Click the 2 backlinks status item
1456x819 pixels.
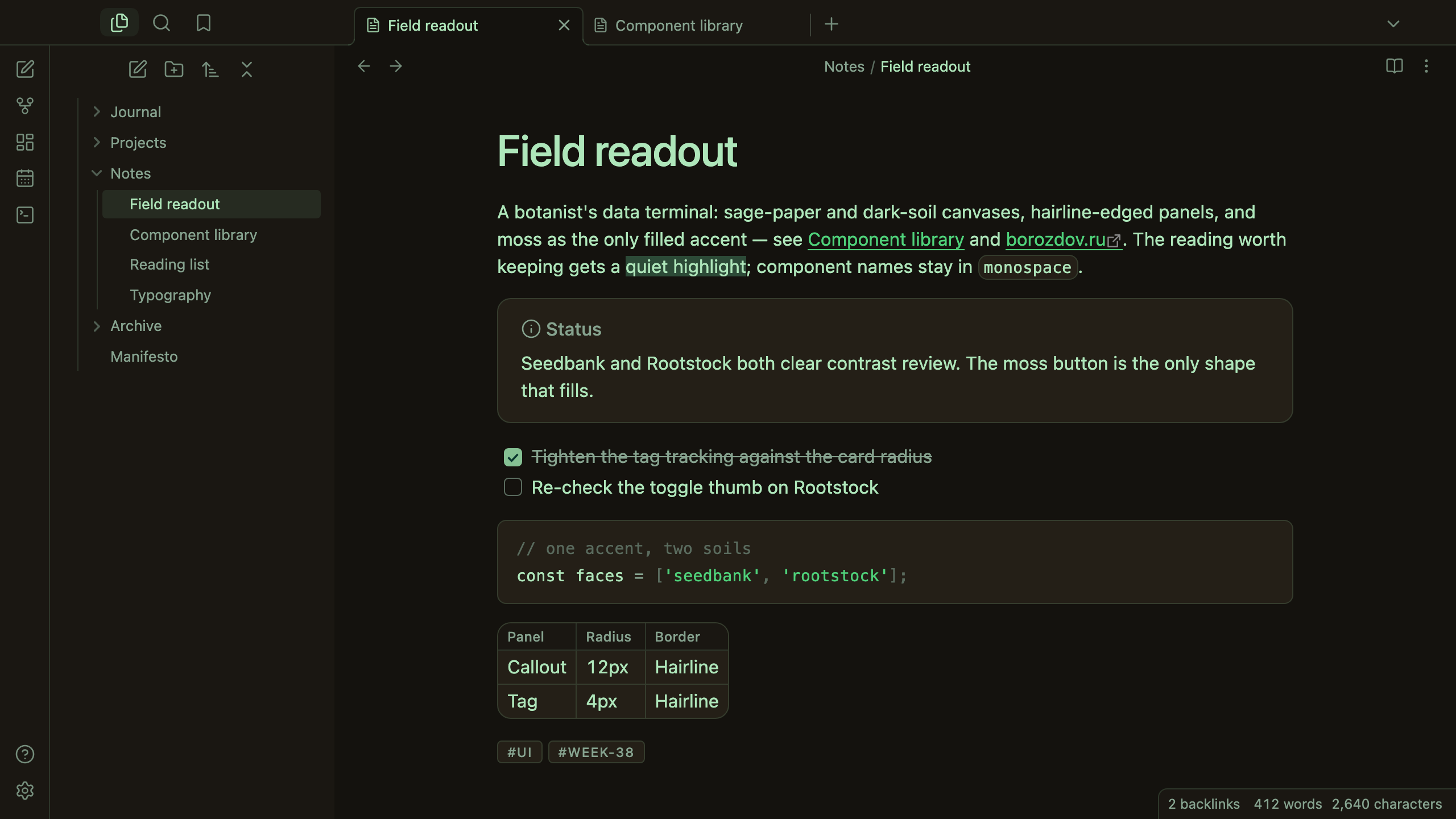(x=1203, y=804)
